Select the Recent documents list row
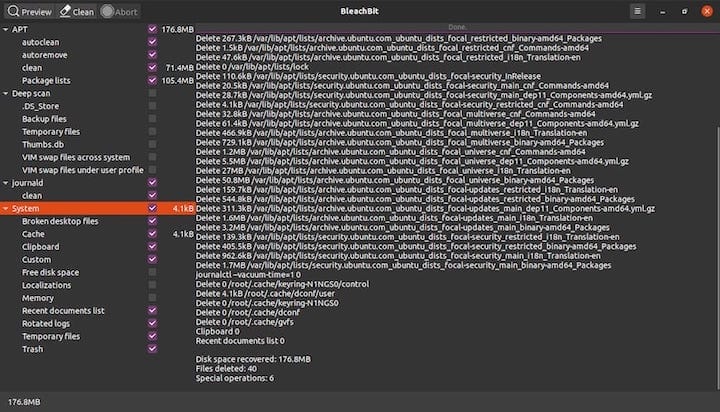This screenshot has width=720, height=412. coord(97,310)
